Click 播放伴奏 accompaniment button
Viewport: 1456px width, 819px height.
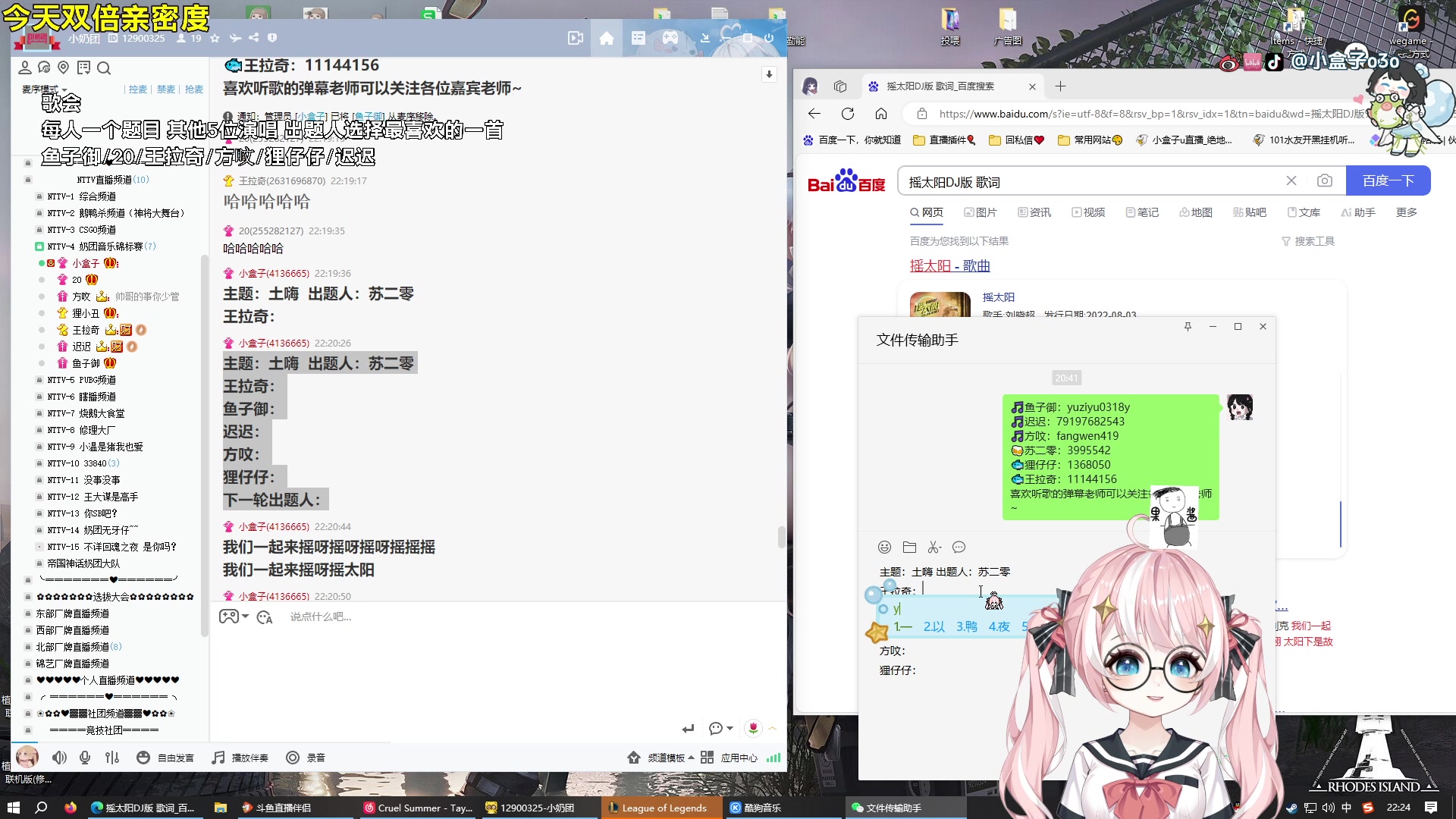240,758
